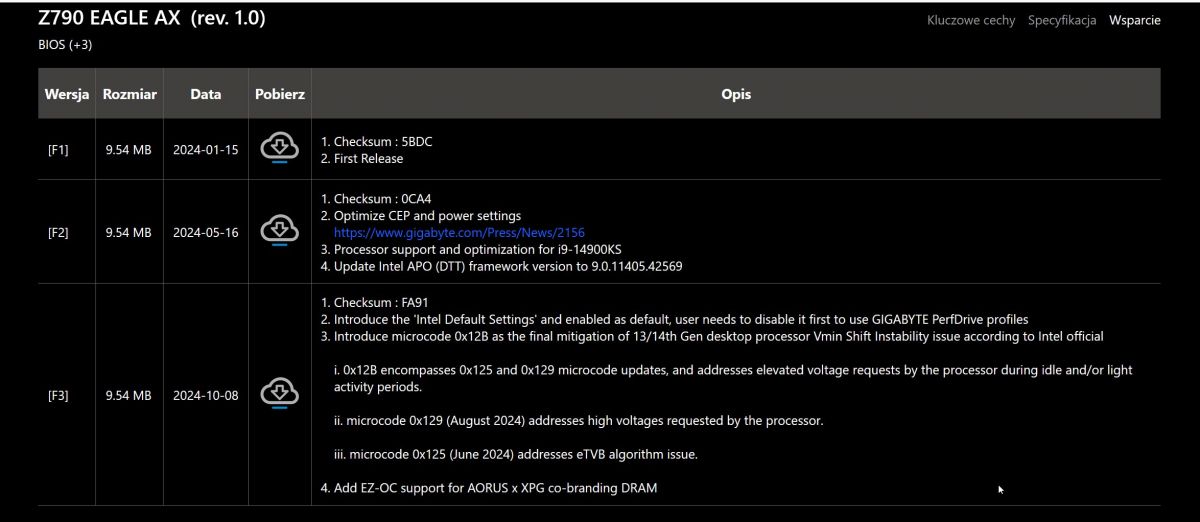The height and width of the screenshot is (522, 1200).
Task: Click the 9.54 MB size in F2 row
Action: [128, 232]
